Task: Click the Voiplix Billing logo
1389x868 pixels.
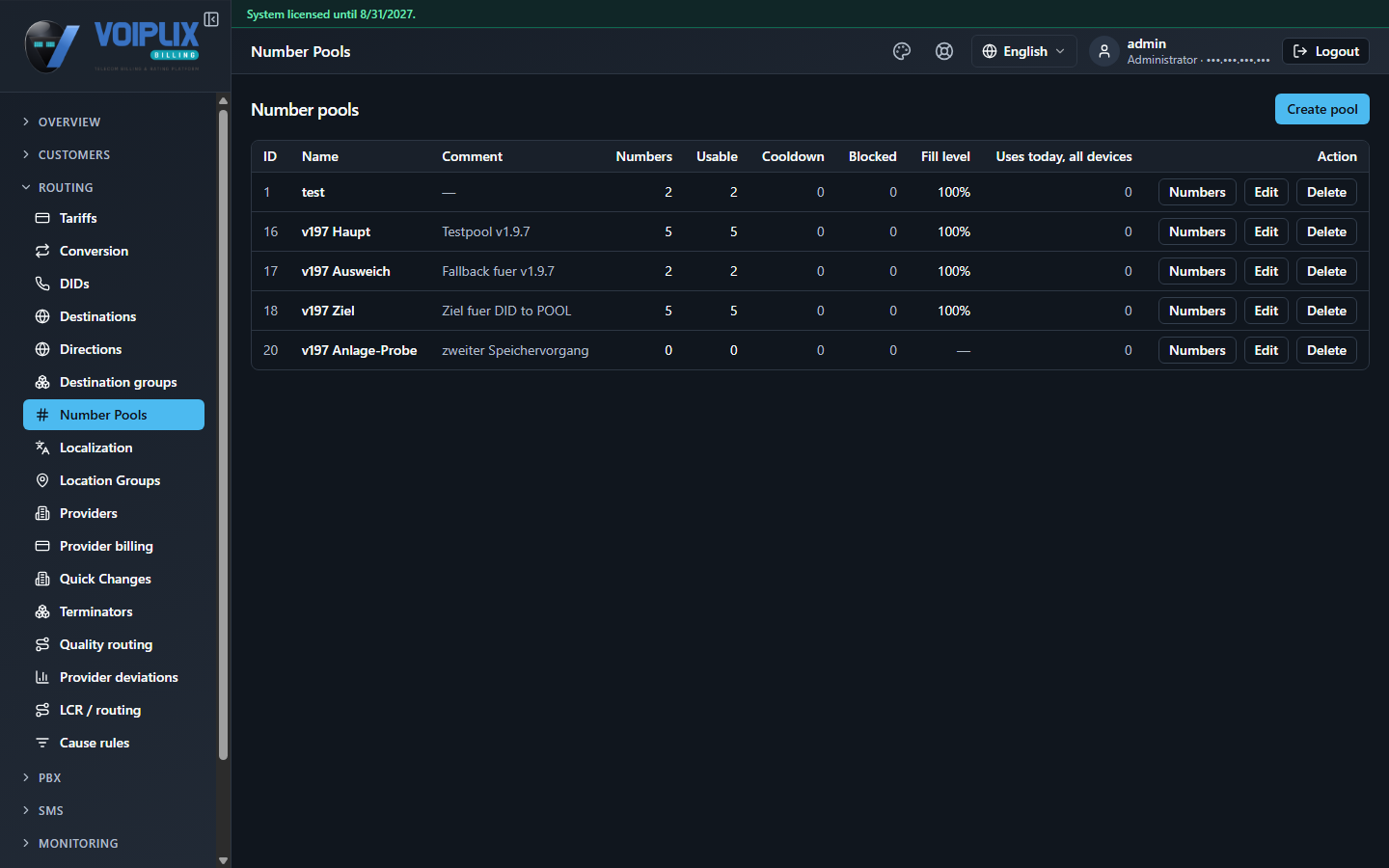Action: 112,46
